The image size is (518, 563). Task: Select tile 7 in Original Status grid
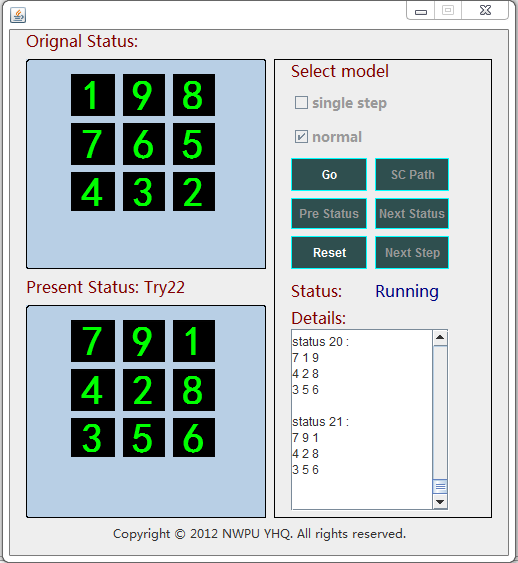click(x=93, y=144)
